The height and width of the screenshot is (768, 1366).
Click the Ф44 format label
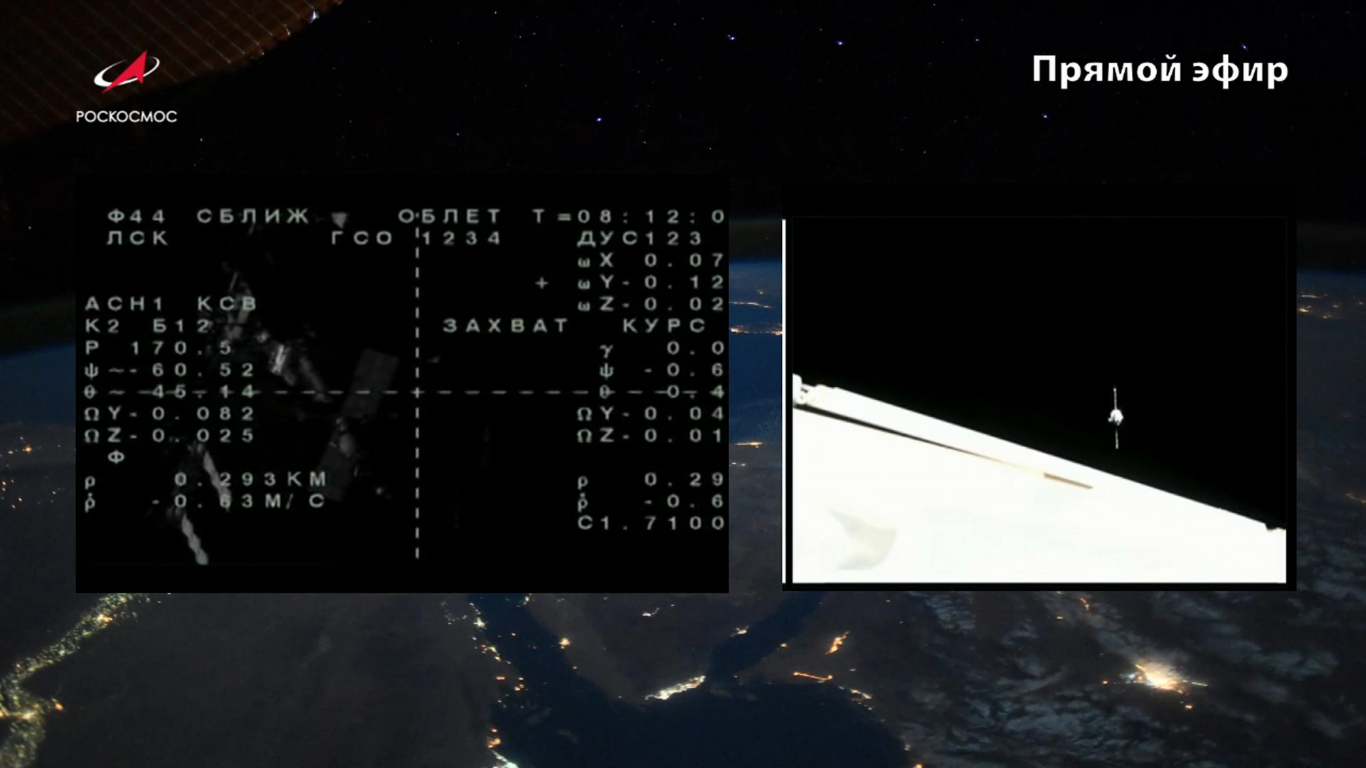(x=137, y=216)
